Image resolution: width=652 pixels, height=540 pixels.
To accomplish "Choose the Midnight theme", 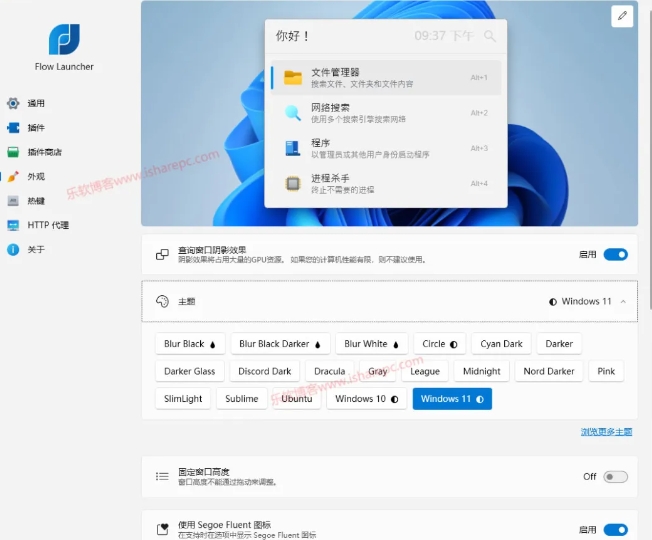I will pos(482,371).
